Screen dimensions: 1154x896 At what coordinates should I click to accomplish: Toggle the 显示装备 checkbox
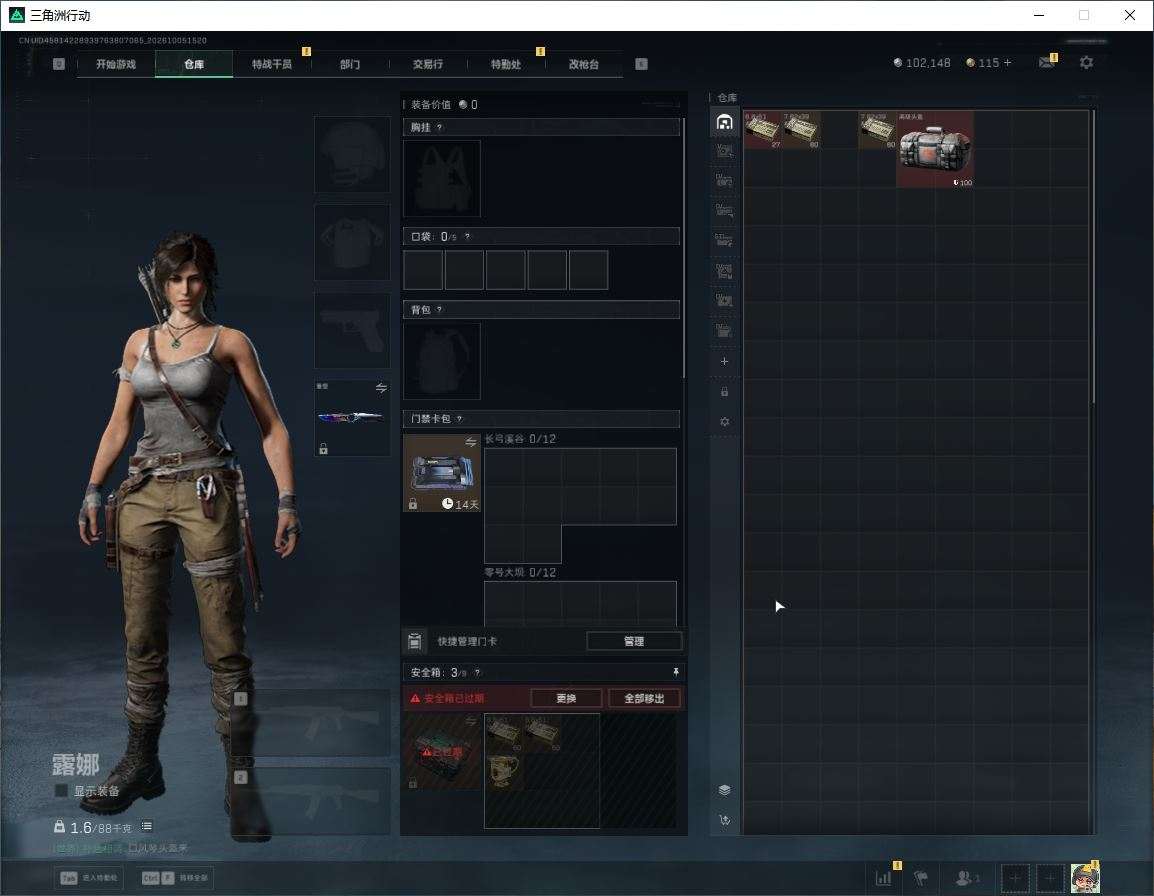pyautogui.click(x=61, y=791)
